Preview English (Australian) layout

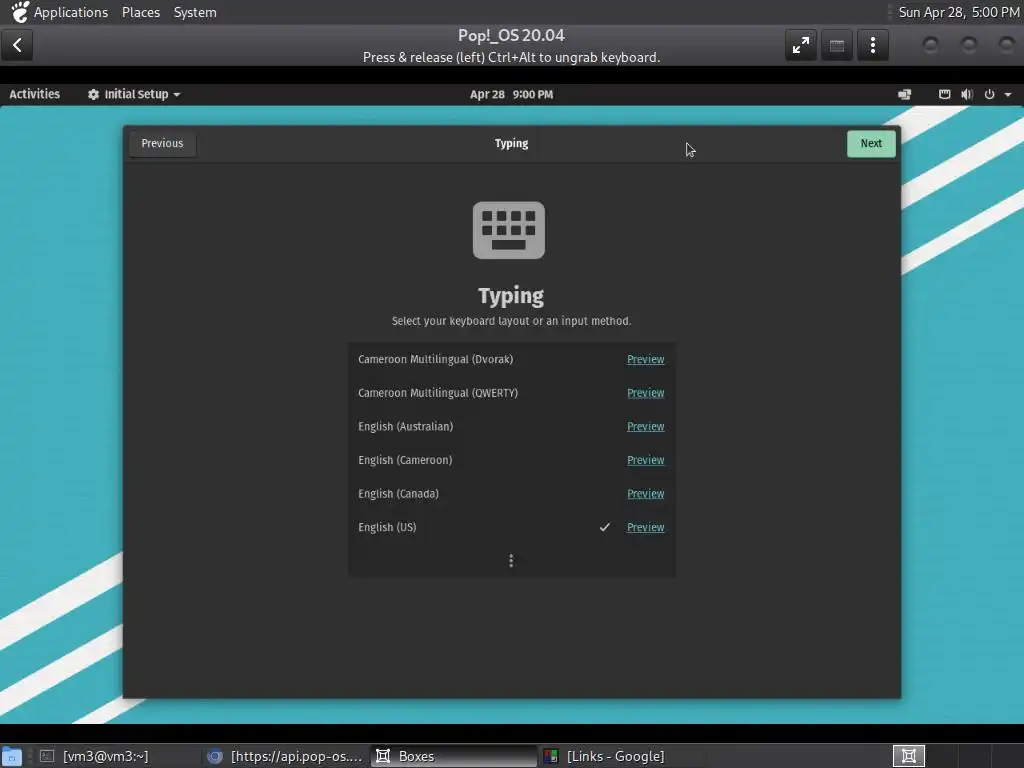click(645, 426)
